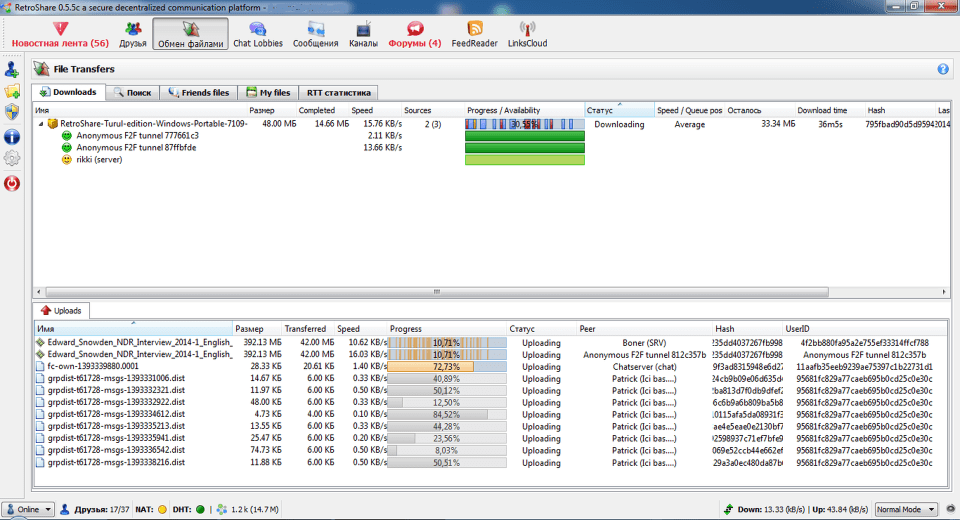This screenshot has width=960, height=520.
Task: Click the 36m5s download time cell
Action: tap(830, 124)
